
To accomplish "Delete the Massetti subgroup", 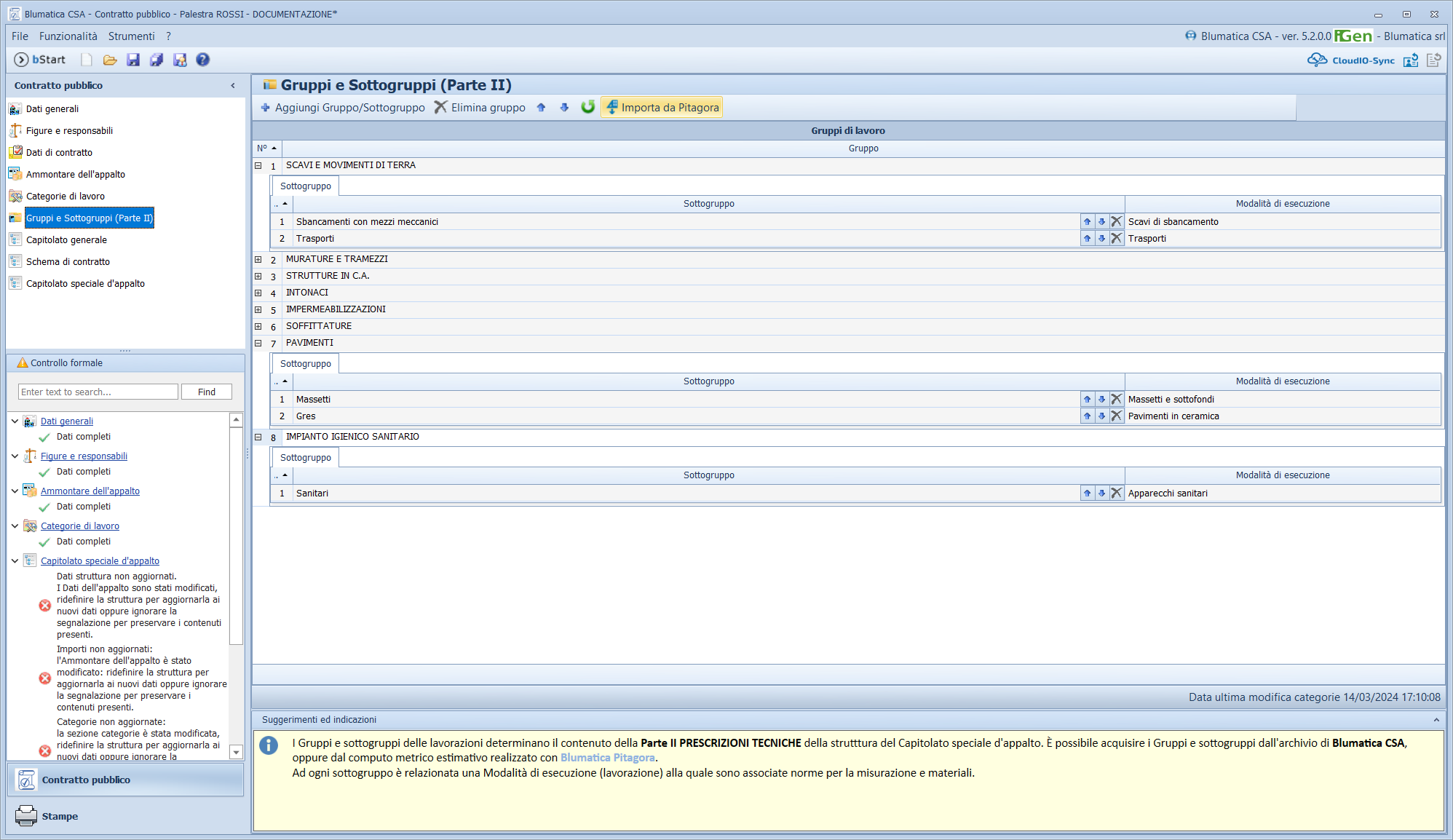I will click(x=1117, y=400).
